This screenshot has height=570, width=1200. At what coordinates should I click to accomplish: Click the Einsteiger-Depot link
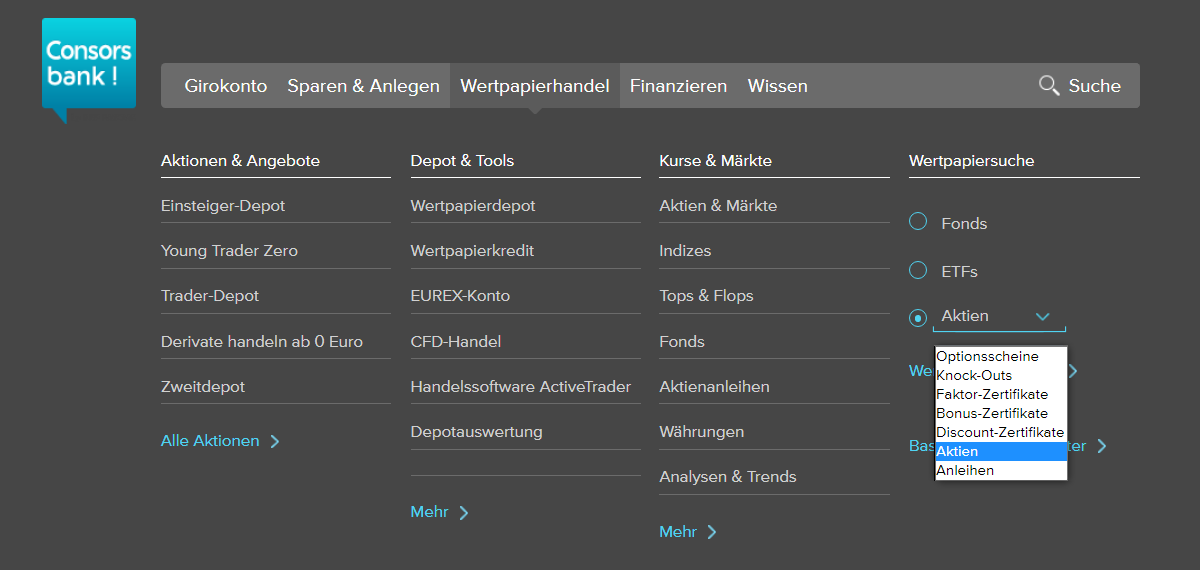click(x=223, y=206)
